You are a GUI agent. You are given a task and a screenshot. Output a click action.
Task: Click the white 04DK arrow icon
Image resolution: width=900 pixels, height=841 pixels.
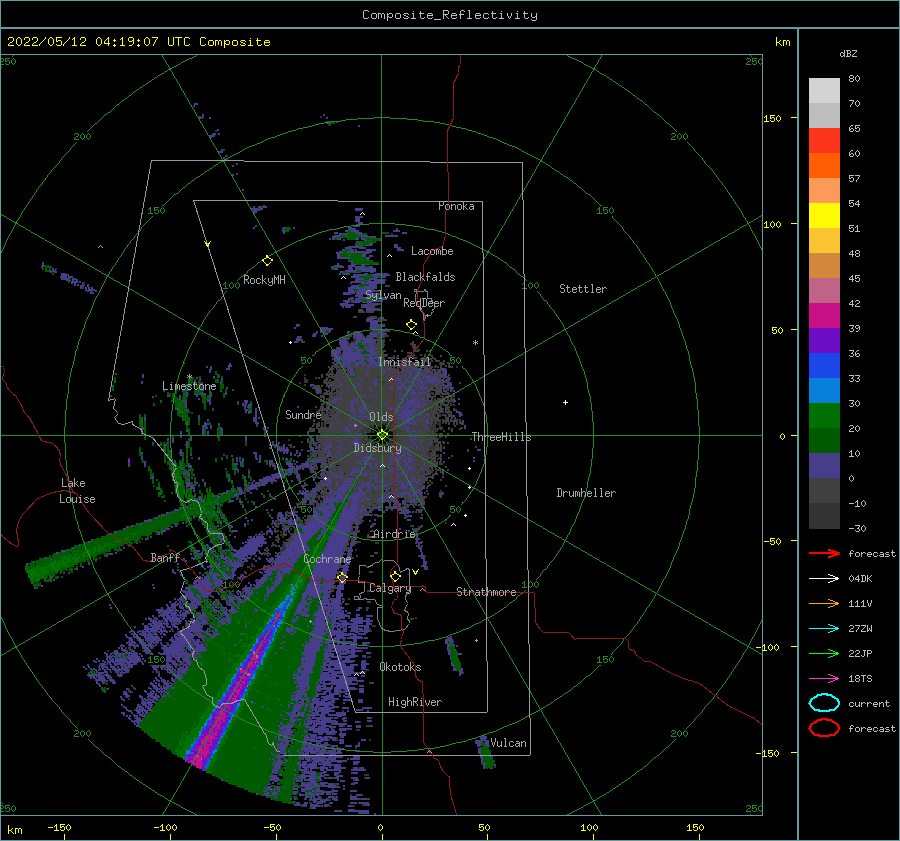pos(824,578)
